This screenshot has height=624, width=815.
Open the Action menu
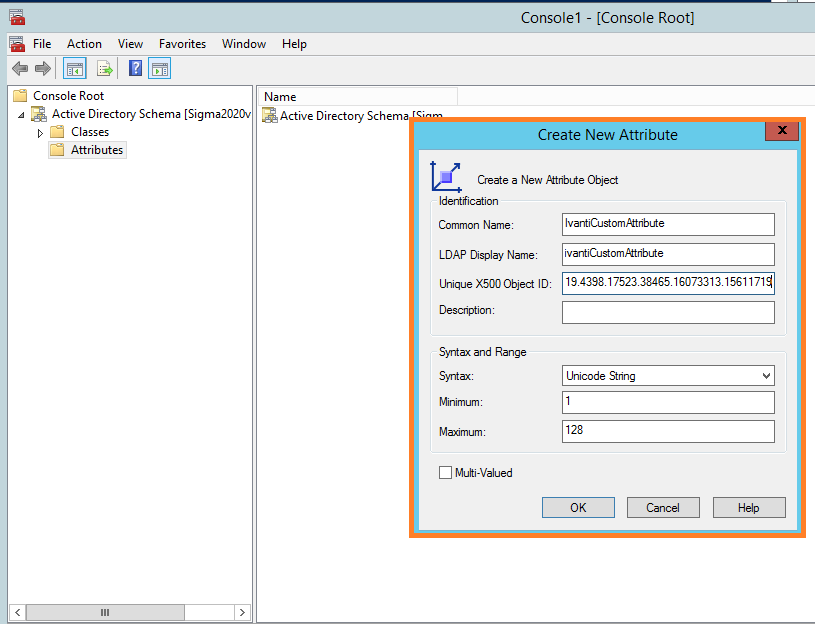tap(84, 43)
